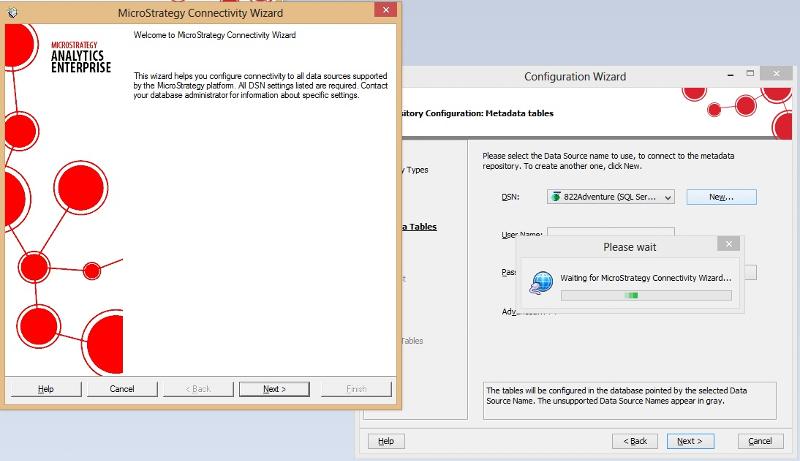Close the Please wait dialog
Image resolution: width=800 pixels, height=461 pixels.
pyautogui.click(x=729, y=244)
